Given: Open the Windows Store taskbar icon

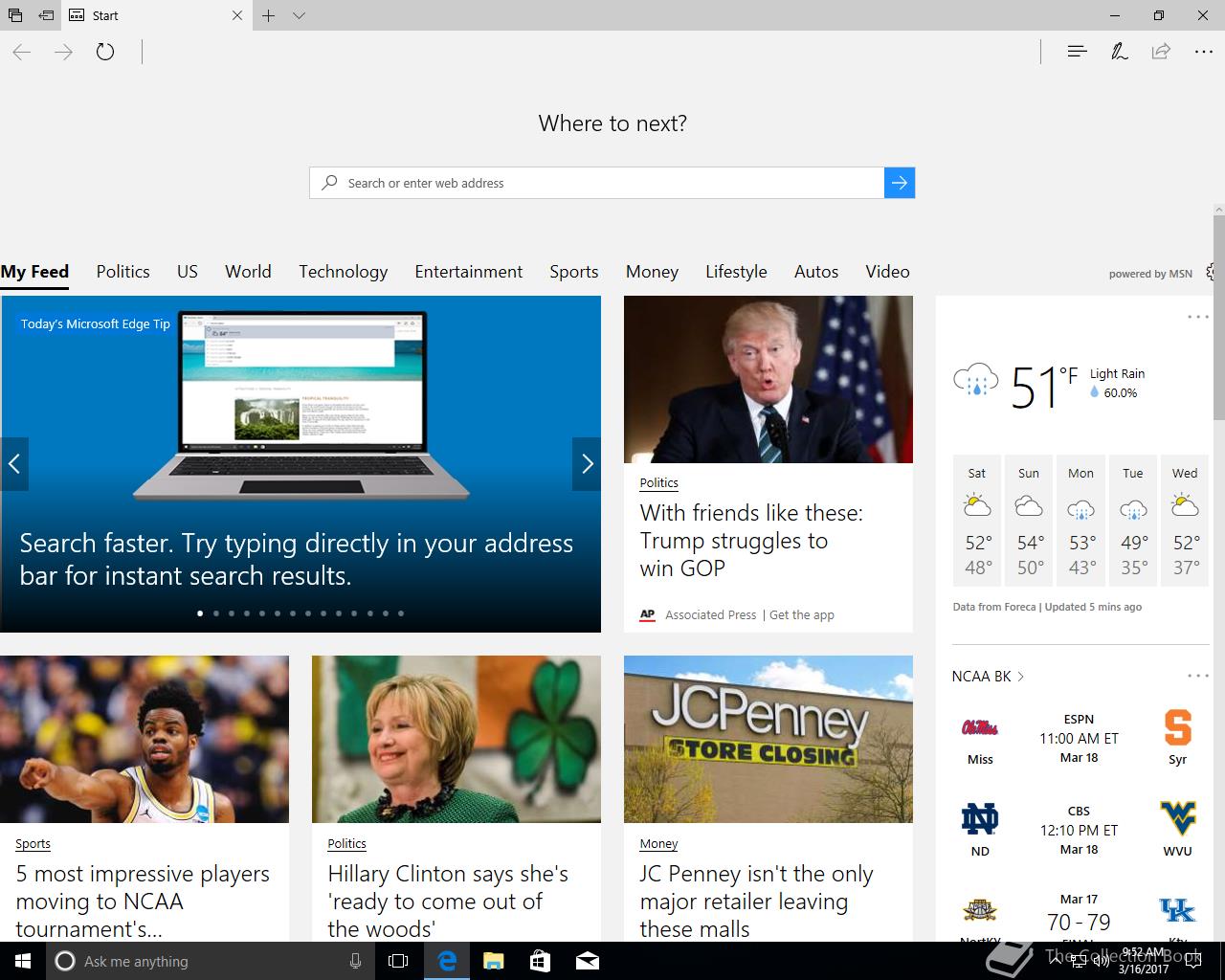Looking at the screenshot, I should pyautogui.click(x=540, y=961).
